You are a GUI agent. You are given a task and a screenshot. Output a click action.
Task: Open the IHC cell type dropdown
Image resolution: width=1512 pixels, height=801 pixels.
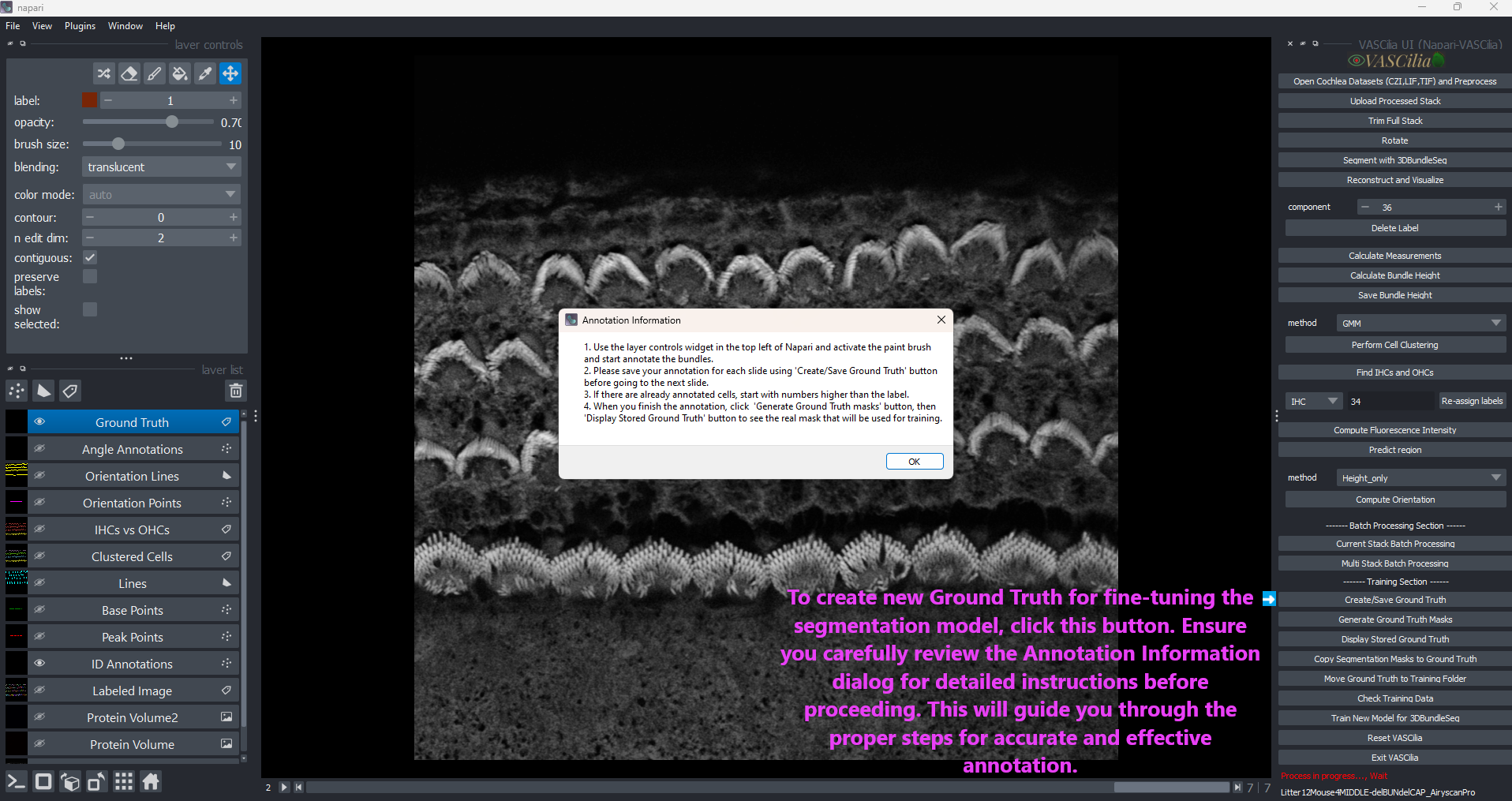(x=1313, y=402)
